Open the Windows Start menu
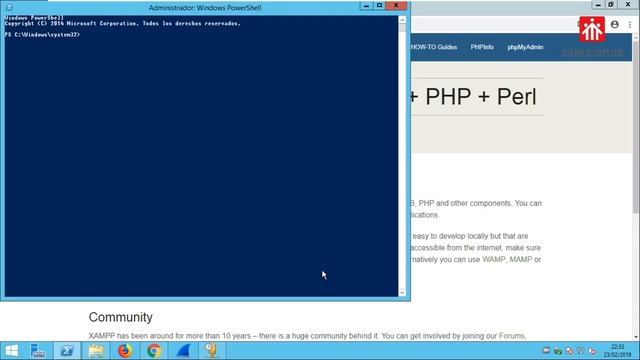 11,351
